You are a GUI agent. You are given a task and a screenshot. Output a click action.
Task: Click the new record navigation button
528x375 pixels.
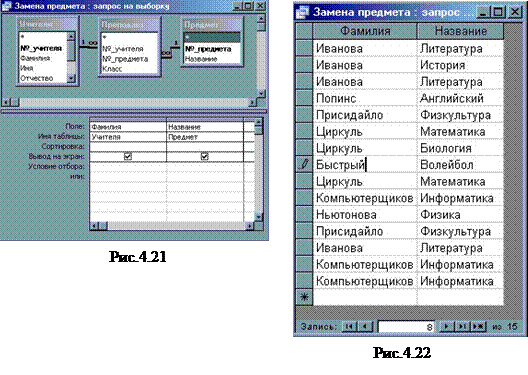coord(478,326)
